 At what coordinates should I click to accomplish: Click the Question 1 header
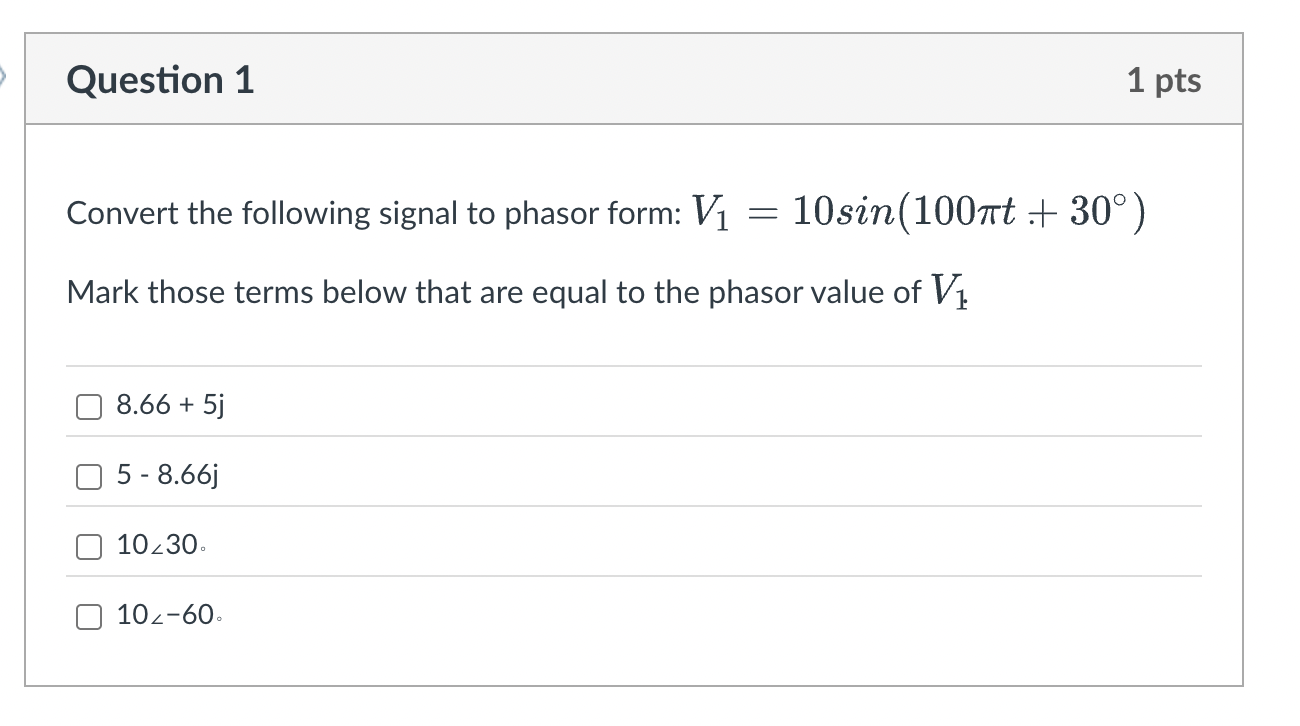point(160,80)
